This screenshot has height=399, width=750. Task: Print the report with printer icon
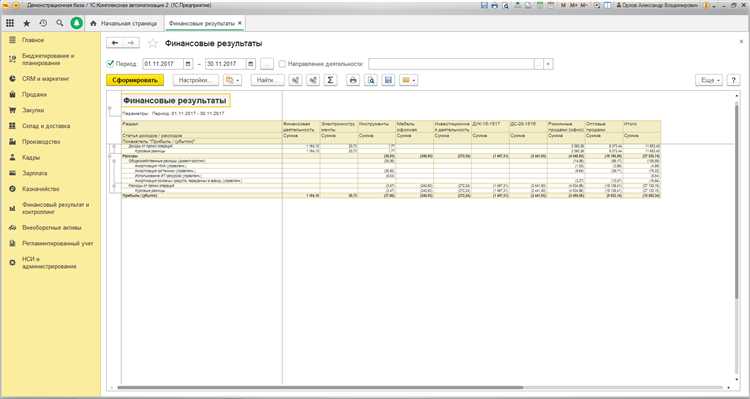coord(353,80)
